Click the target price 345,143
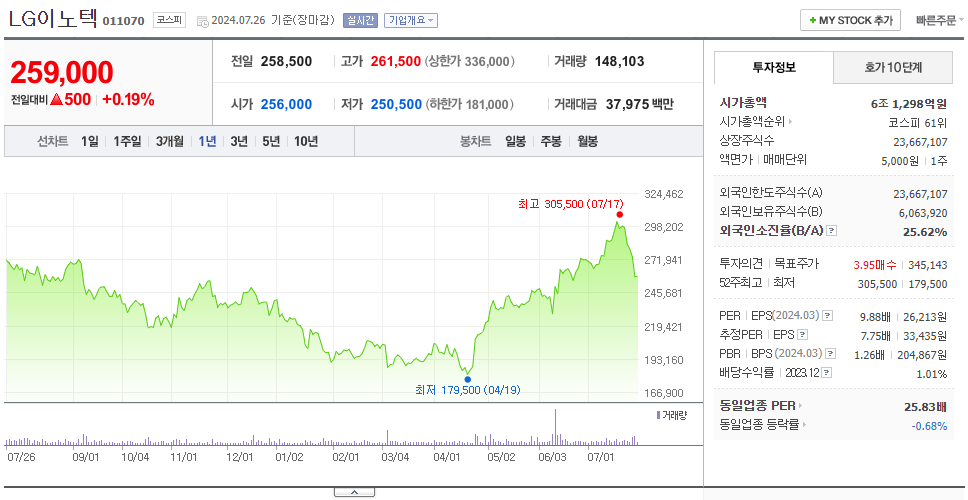The height and width of the screenshot is (500, 968). [x=927, y=264]
